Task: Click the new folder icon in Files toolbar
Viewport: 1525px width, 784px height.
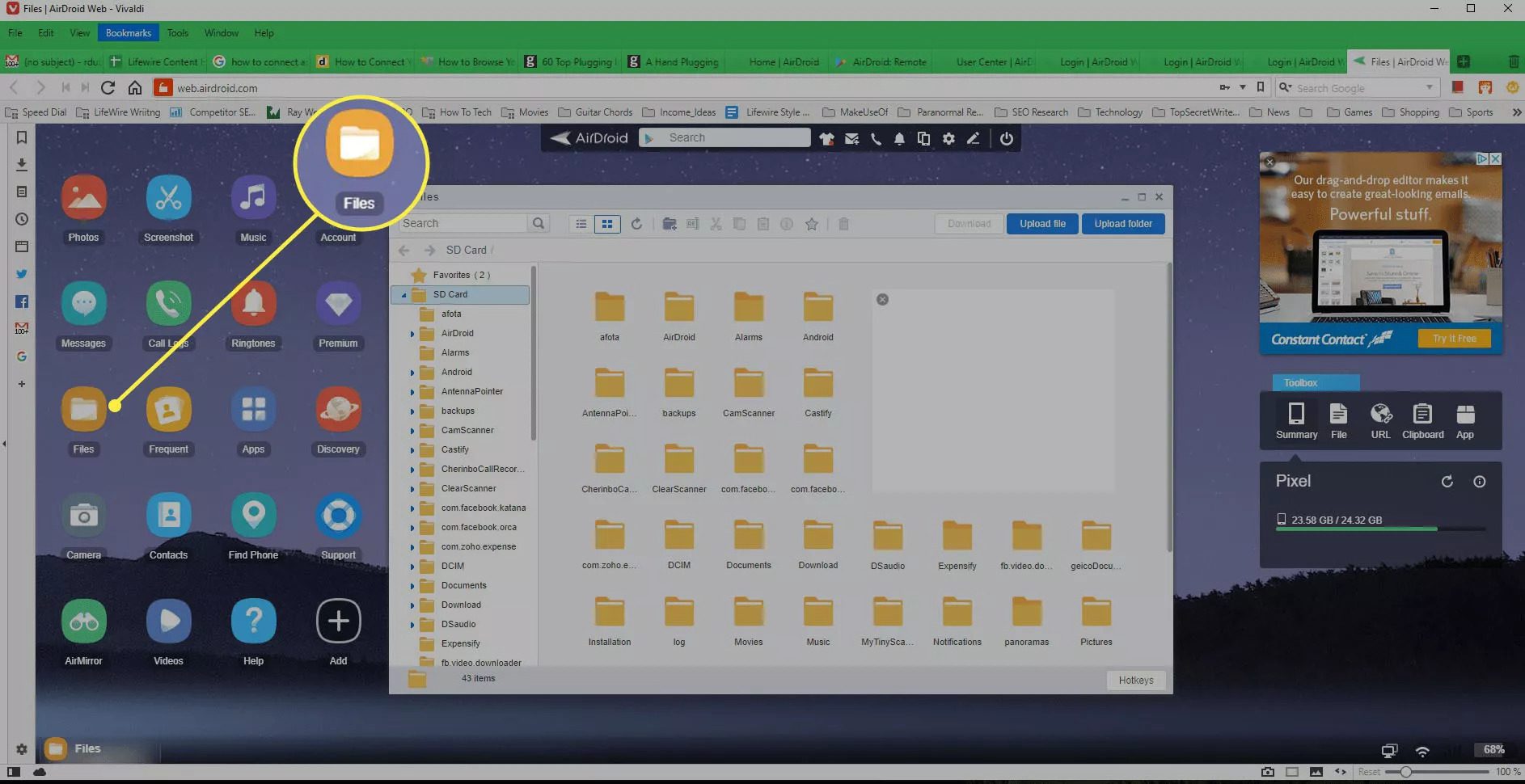Action: 670,224
